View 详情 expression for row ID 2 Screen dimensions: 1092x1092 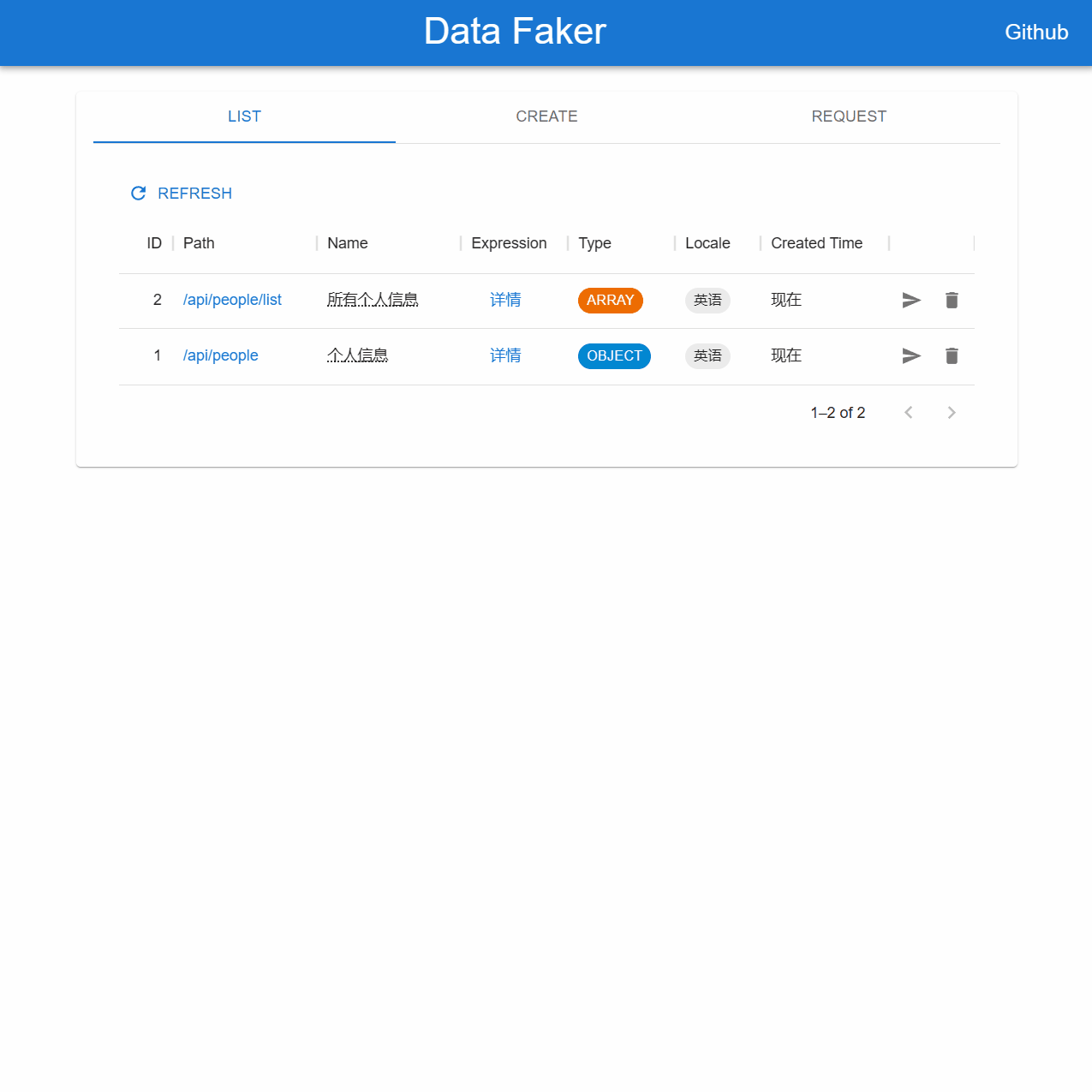click(505, 300)
